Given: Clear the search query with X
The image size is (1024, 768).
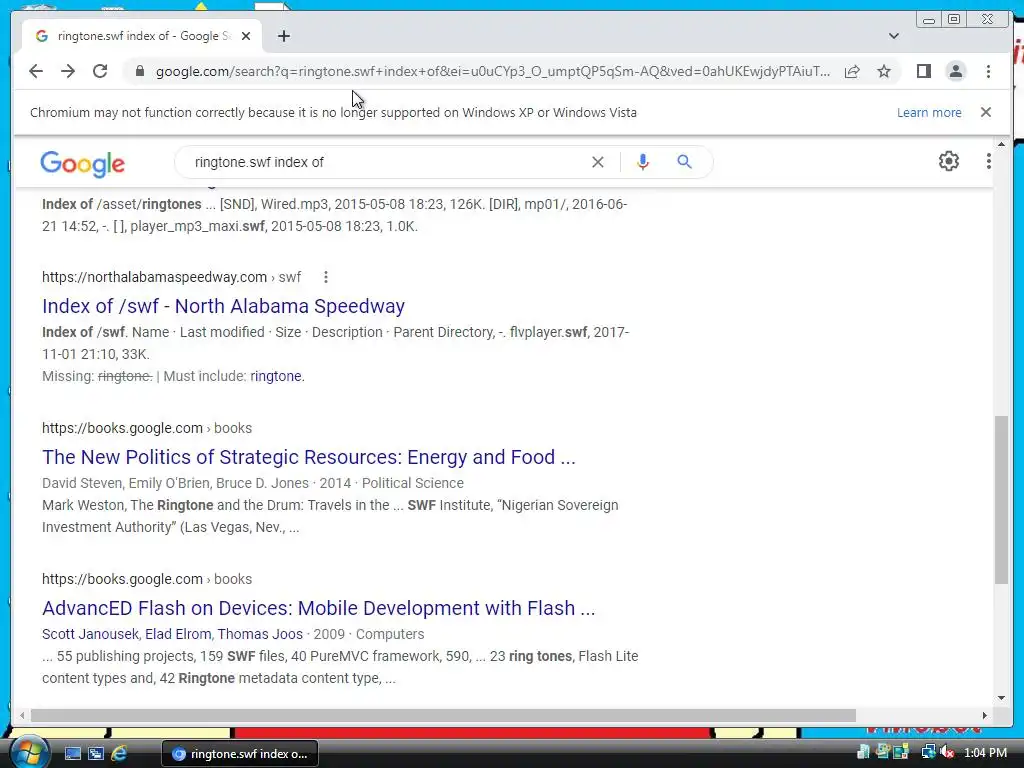Looking at the screenshot, I should click(598, 162).
